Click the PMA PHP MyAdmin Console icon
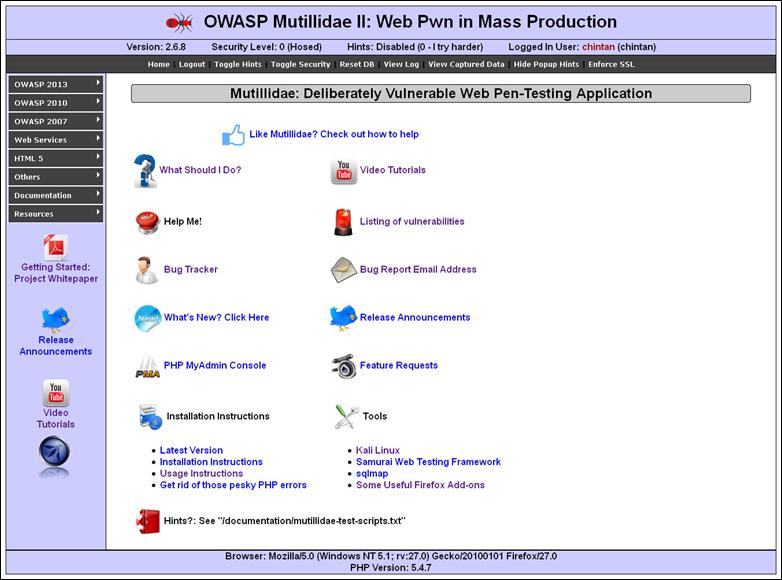Image resolution: width=782 pixels, height=580 pixels. click(147, 366)
